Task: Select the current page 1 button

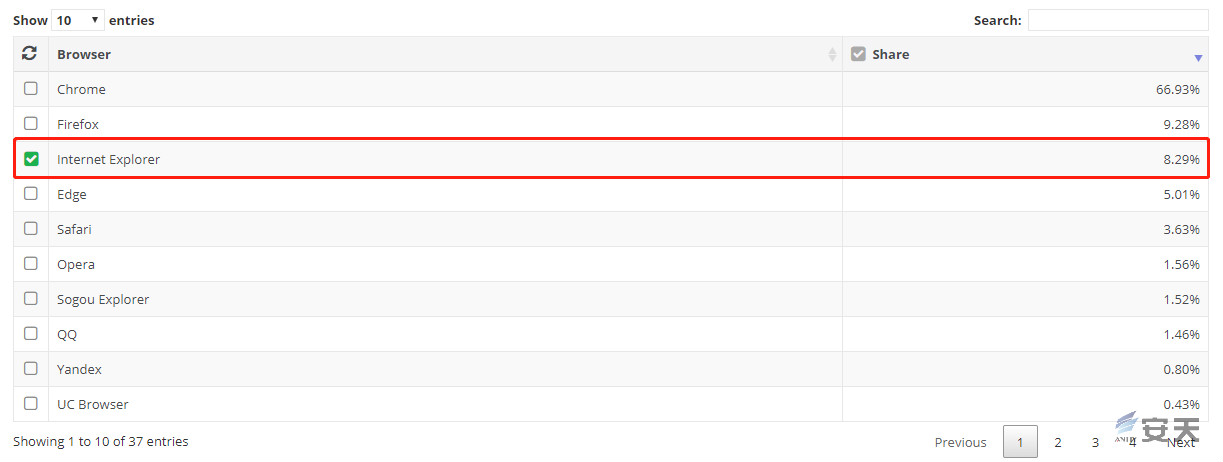Action: 1020,442
